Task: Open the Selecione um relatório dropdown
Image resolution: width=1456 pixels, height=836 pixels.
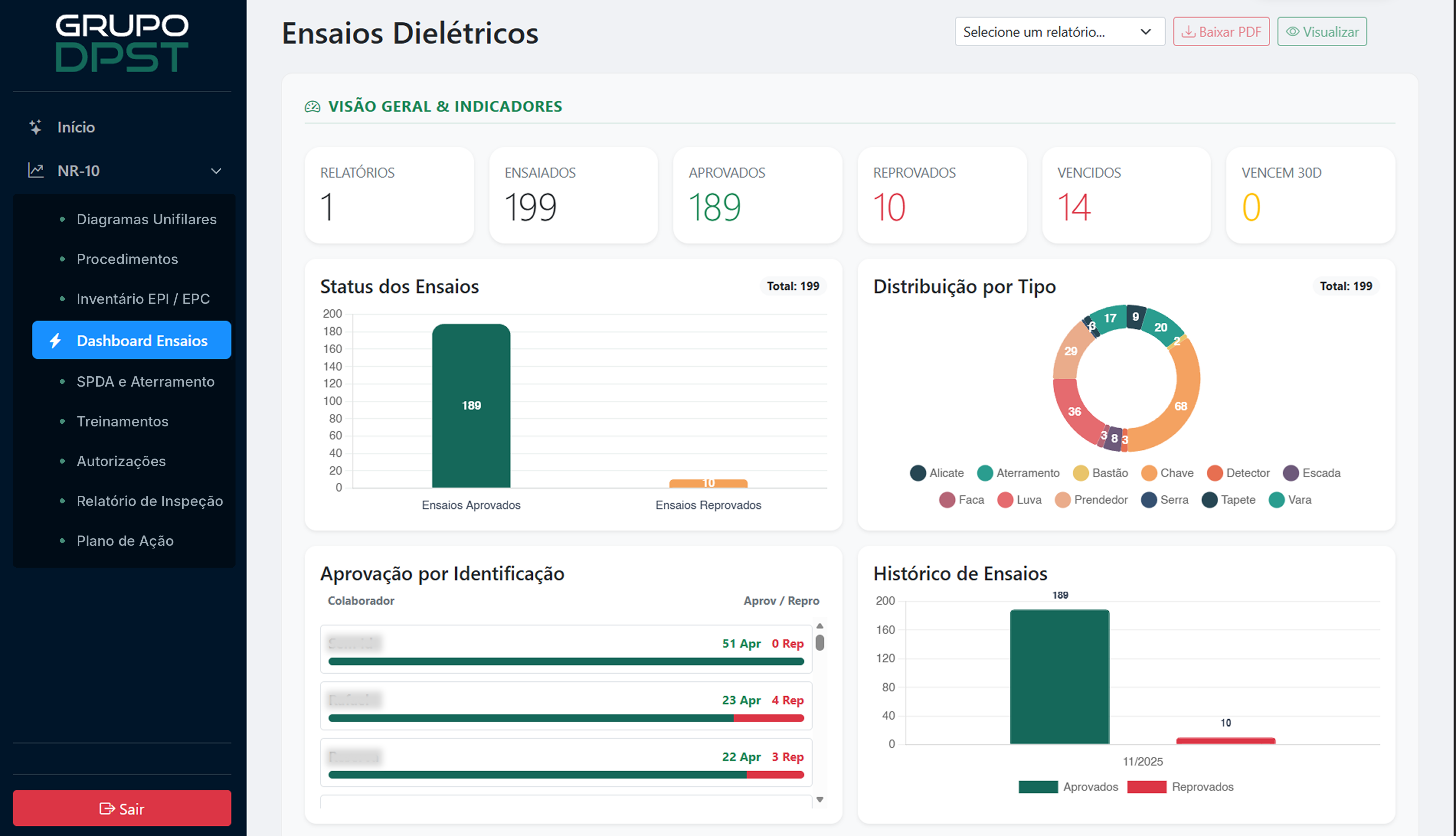Action: [1060, 31]
